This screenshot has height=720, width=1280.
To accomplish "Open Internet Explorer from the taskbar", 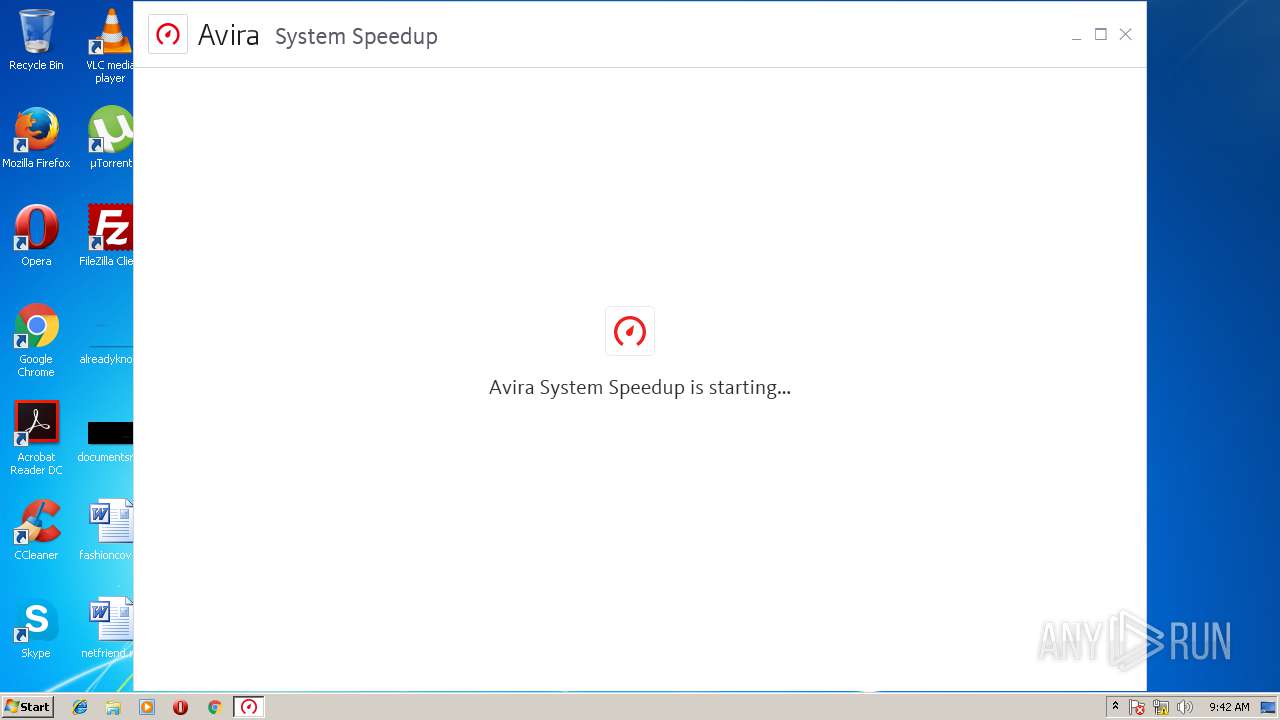I will point(80,707).
